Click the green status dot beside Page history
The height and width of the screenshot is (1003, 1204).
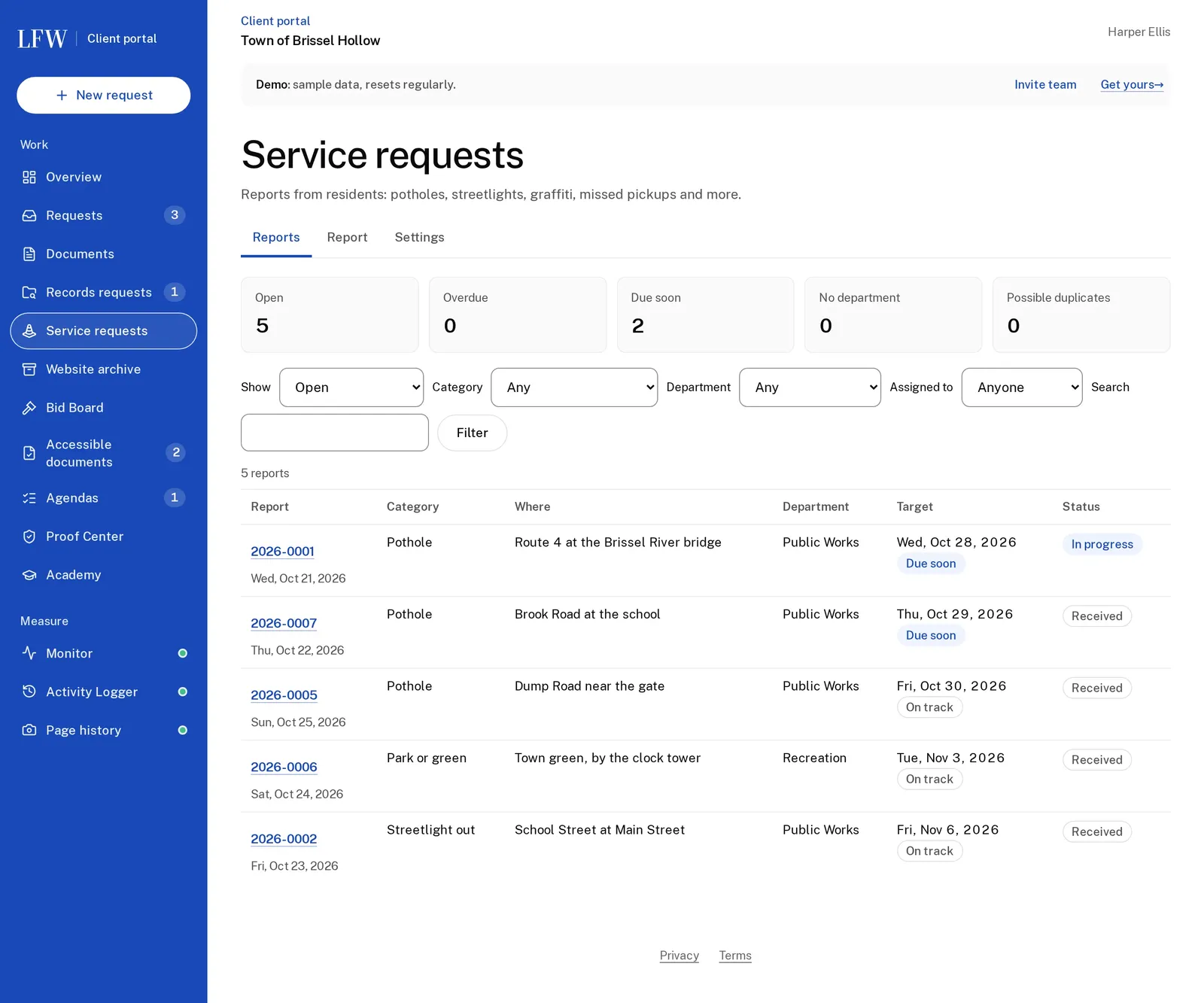(x=182, y=730)
